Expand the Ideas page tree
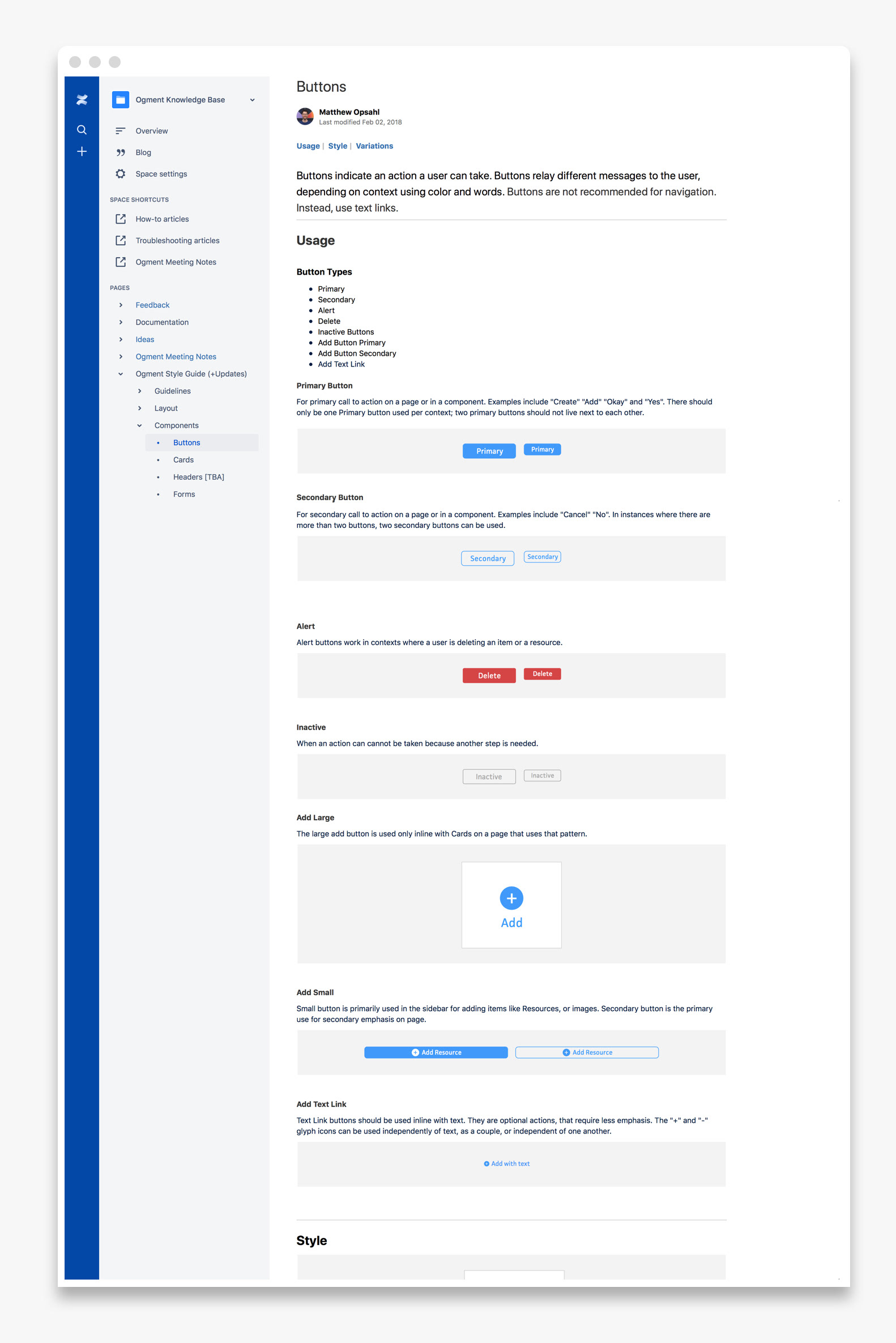The image size is (896, 1343). [121, 339]
